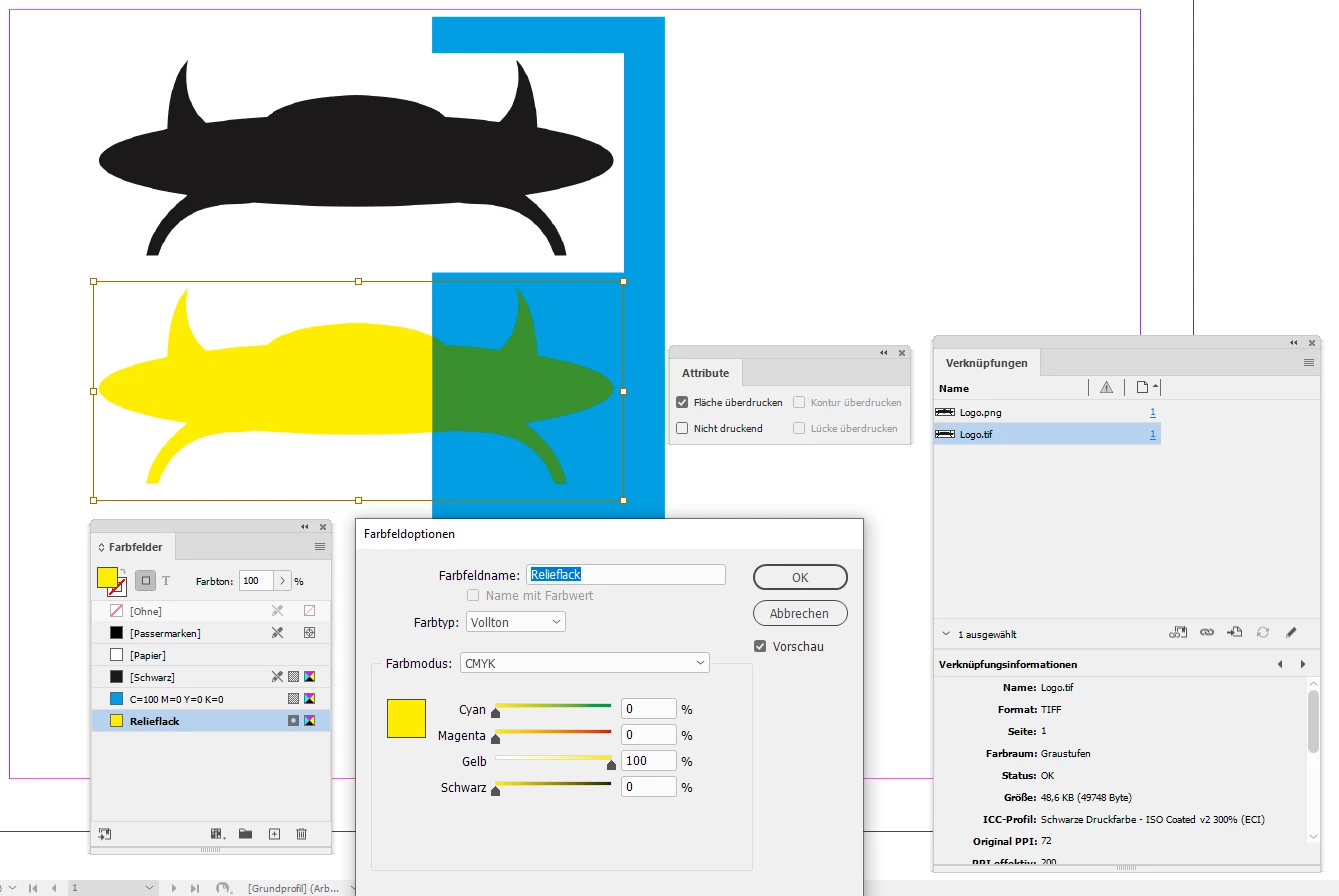
Task: Click Abbrechen in Farbfeldoptionen dialog
Action: pyautogui.click(x=800, y=613)
